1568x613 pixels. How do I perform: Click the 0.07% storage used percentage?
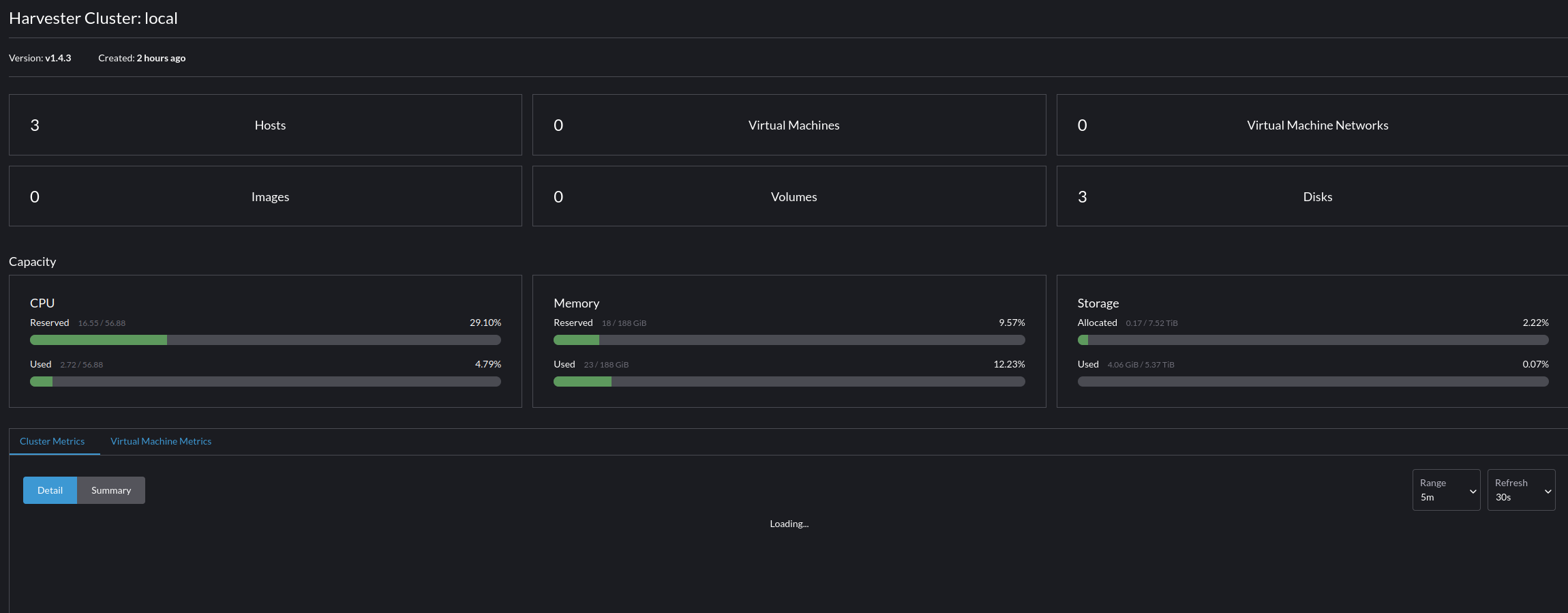1535,364
